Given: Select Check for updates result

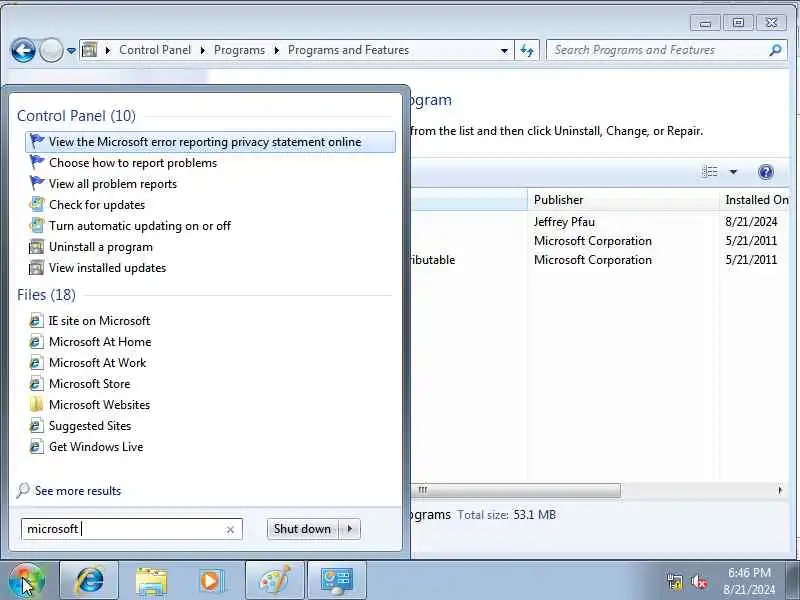Looking at the screenshot, I should point(97,205).
